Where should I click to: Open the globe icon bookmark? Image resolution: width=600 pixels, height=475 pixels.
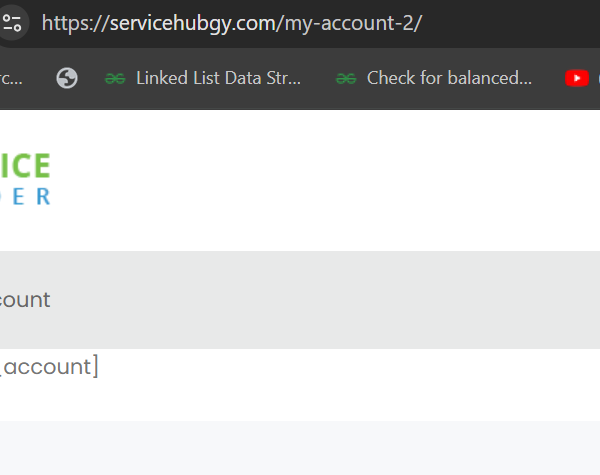[67, 78]
